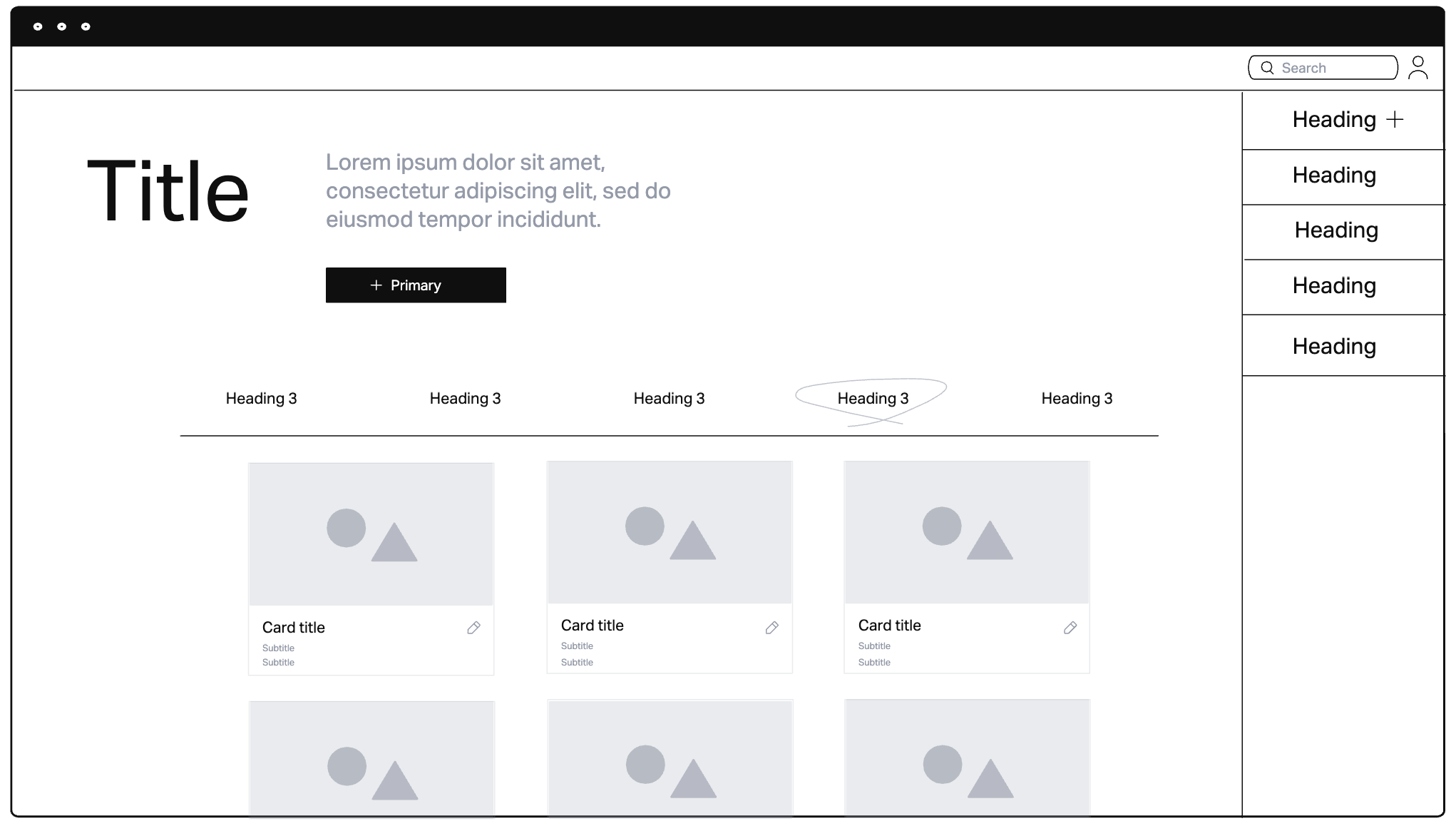Click the pencil icon on the middle card

771,628
